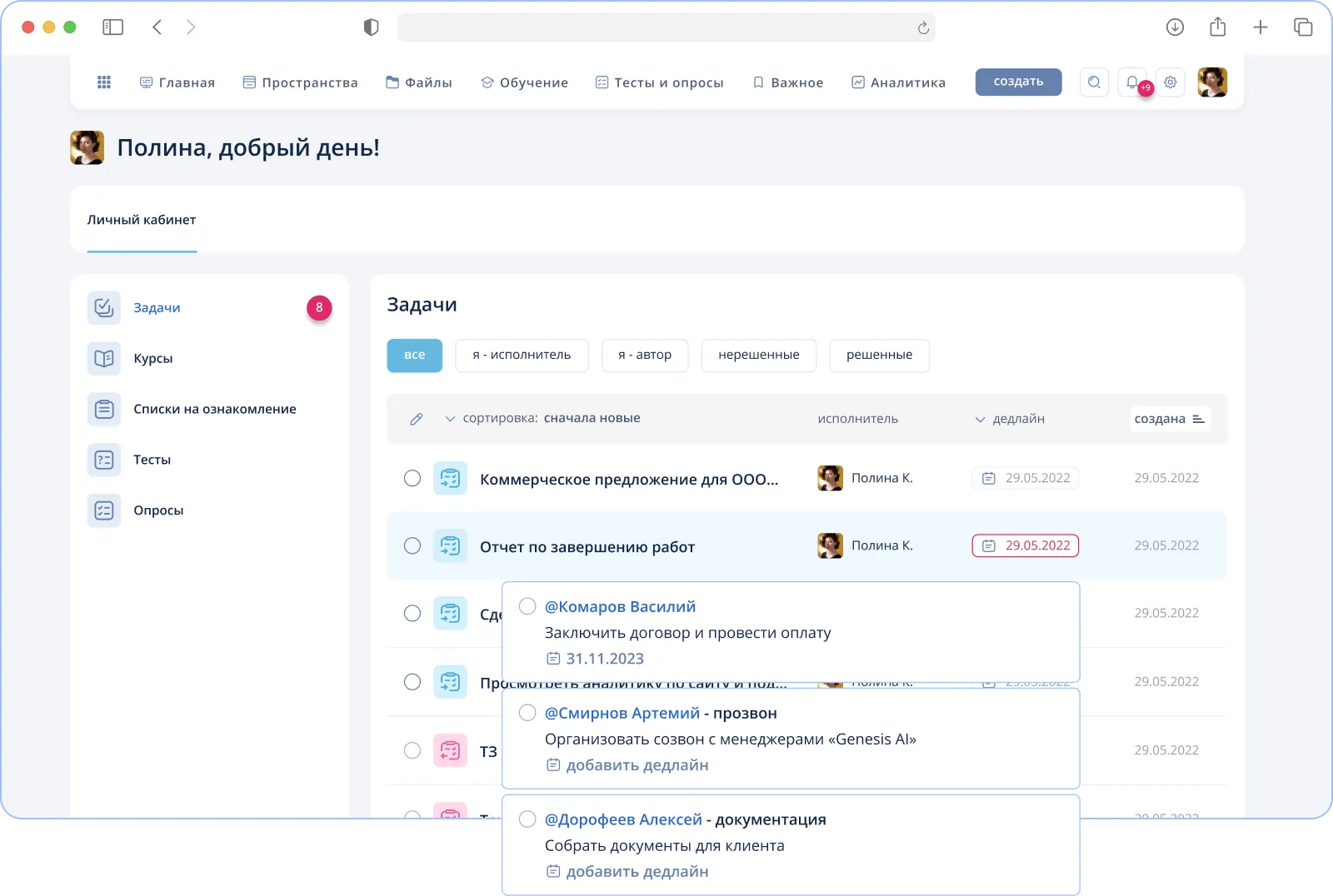Screen dimensions: 1333x896
Task: Open the user avatar in top bar
Action: click(x=1212, y=82)
